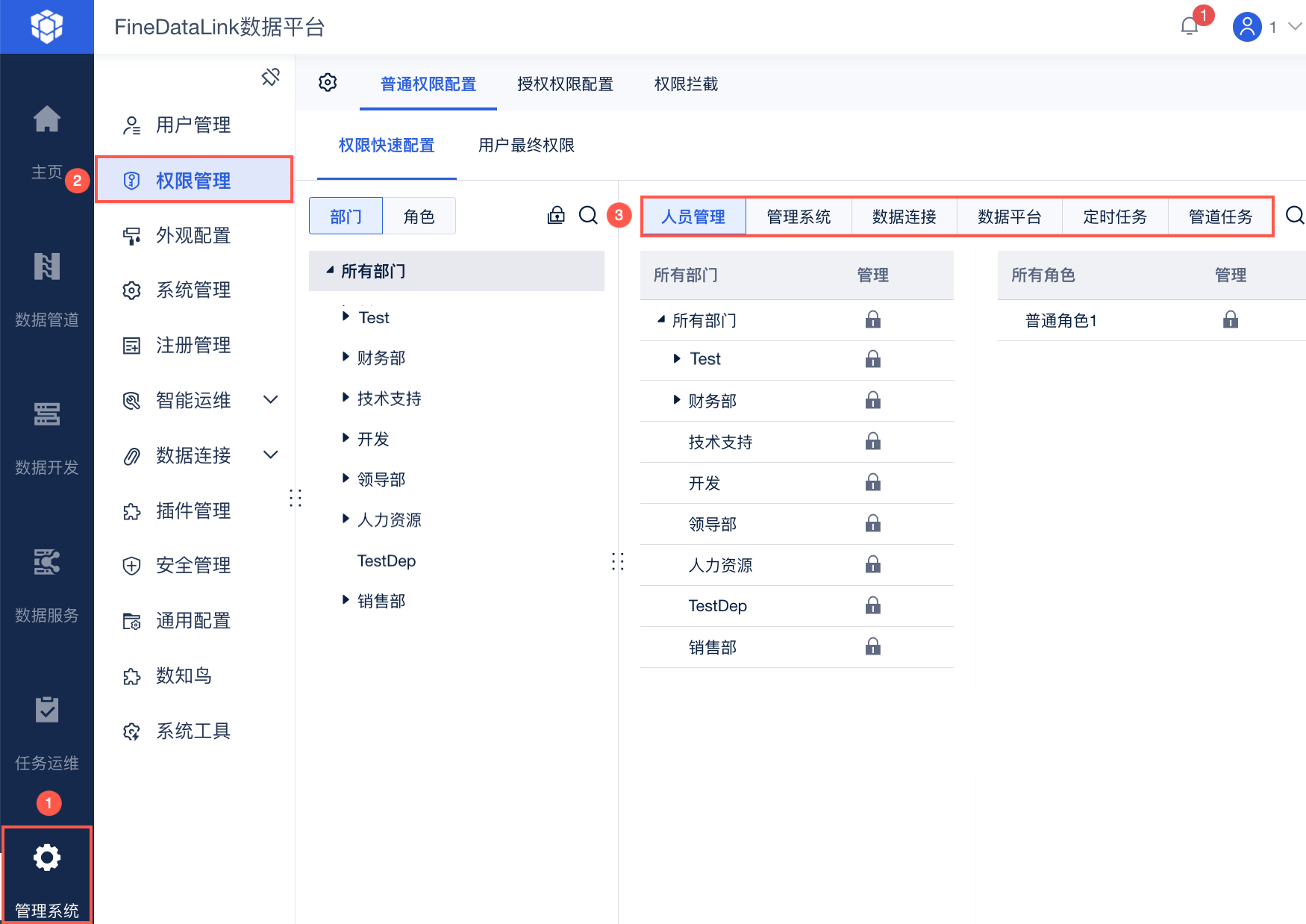Click the search icon right of 管道任务
Image resolution: width=1306 pixels, height=924 pixels.
pos(1295,216)
